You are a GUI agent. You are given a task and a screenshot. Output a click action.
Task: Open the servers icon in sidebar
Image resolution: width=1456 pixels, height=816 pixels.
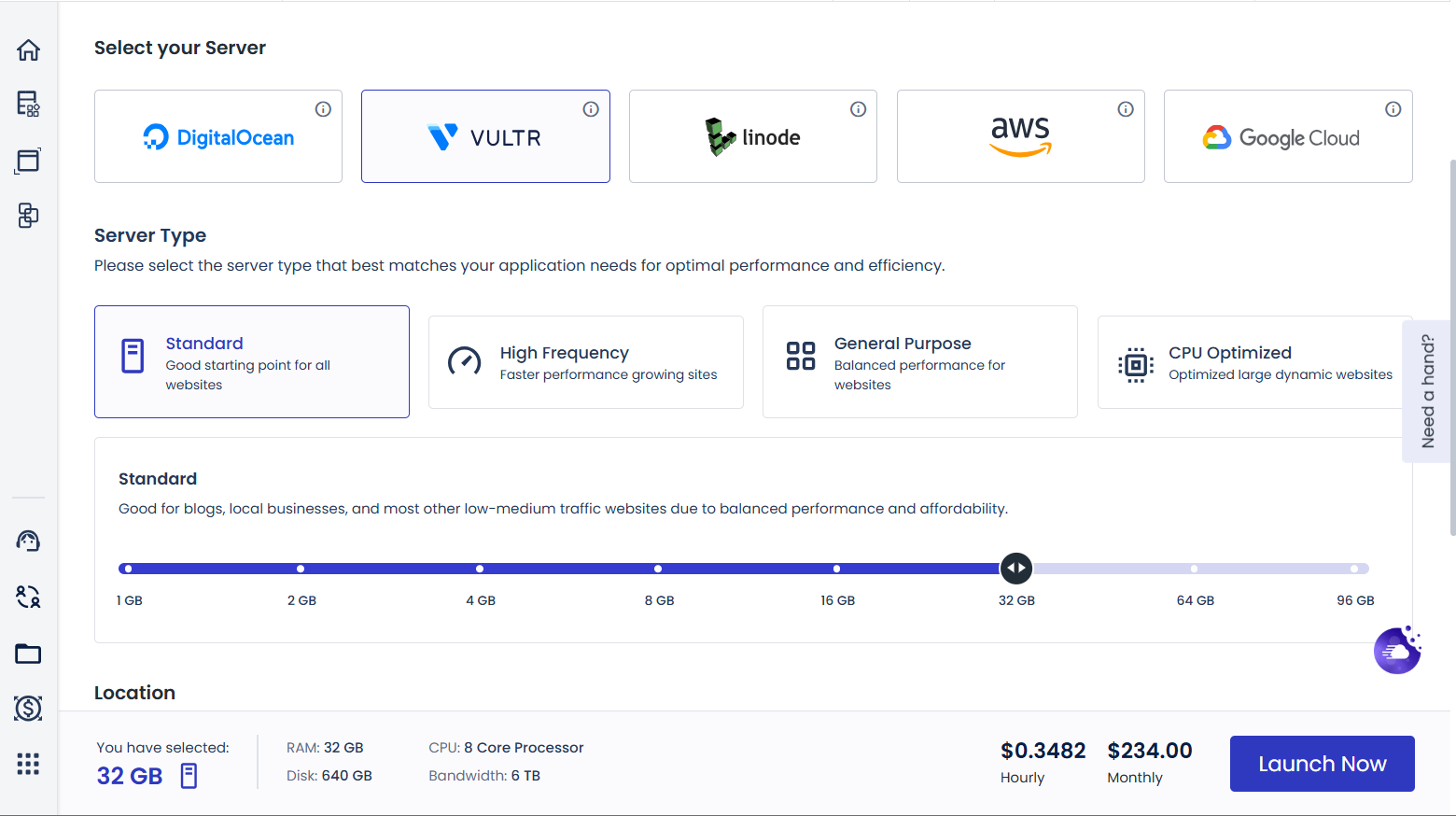point(28,104)
